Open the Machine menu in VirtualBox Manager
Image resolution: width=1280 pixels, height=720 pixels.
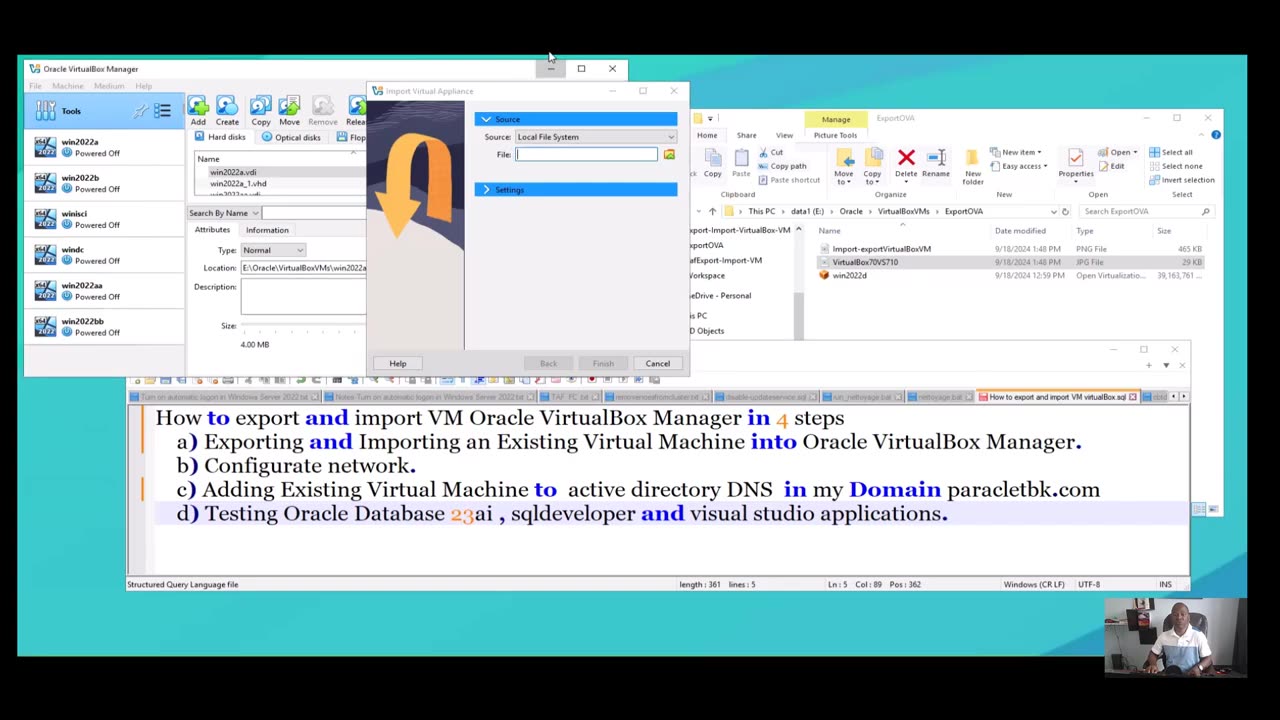tap(67, 86)
